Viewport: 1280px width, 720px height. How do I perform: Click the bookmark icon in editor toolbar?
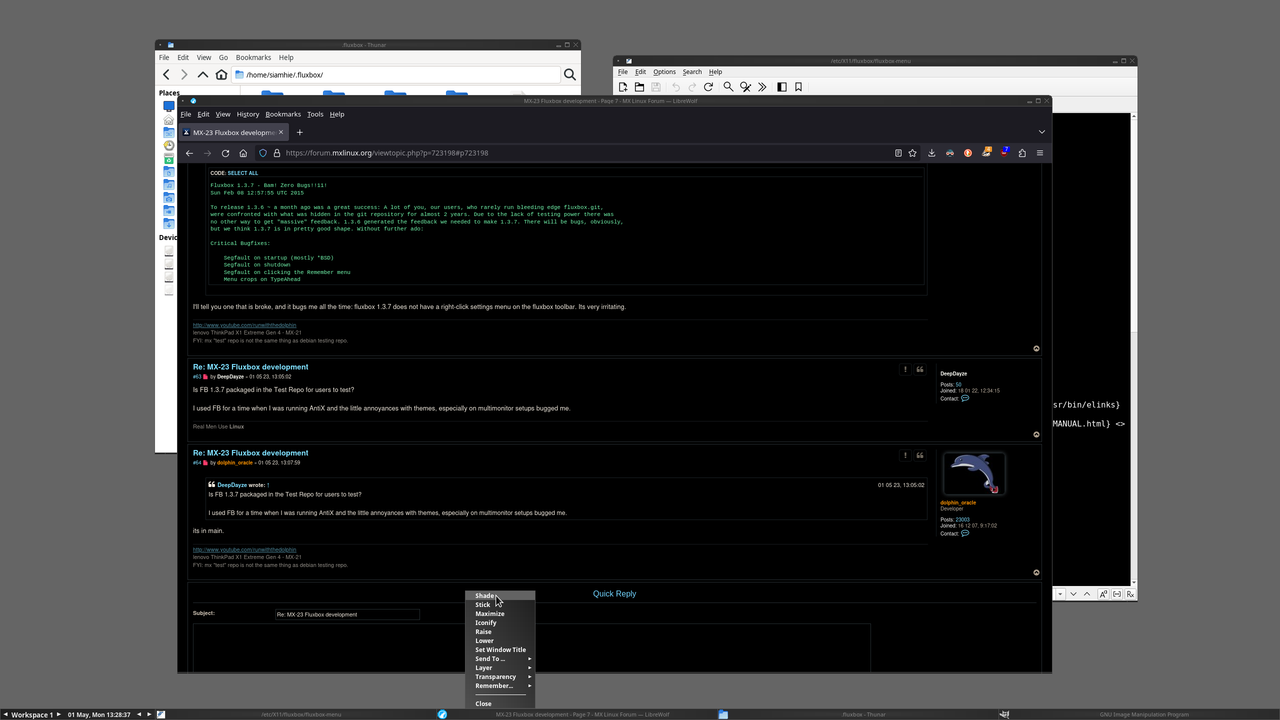click(798, 87)
